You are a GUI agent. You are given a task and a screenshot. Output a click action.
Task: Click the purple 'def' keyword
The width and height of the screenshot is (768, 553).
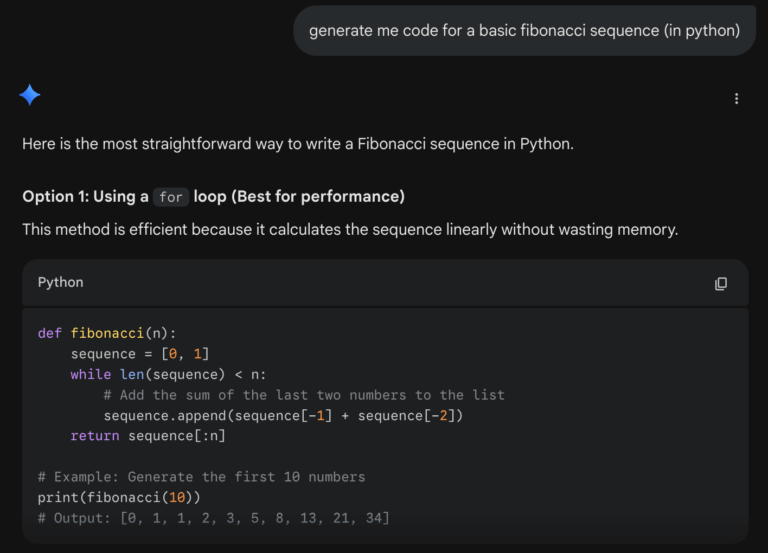click(50, 333)
